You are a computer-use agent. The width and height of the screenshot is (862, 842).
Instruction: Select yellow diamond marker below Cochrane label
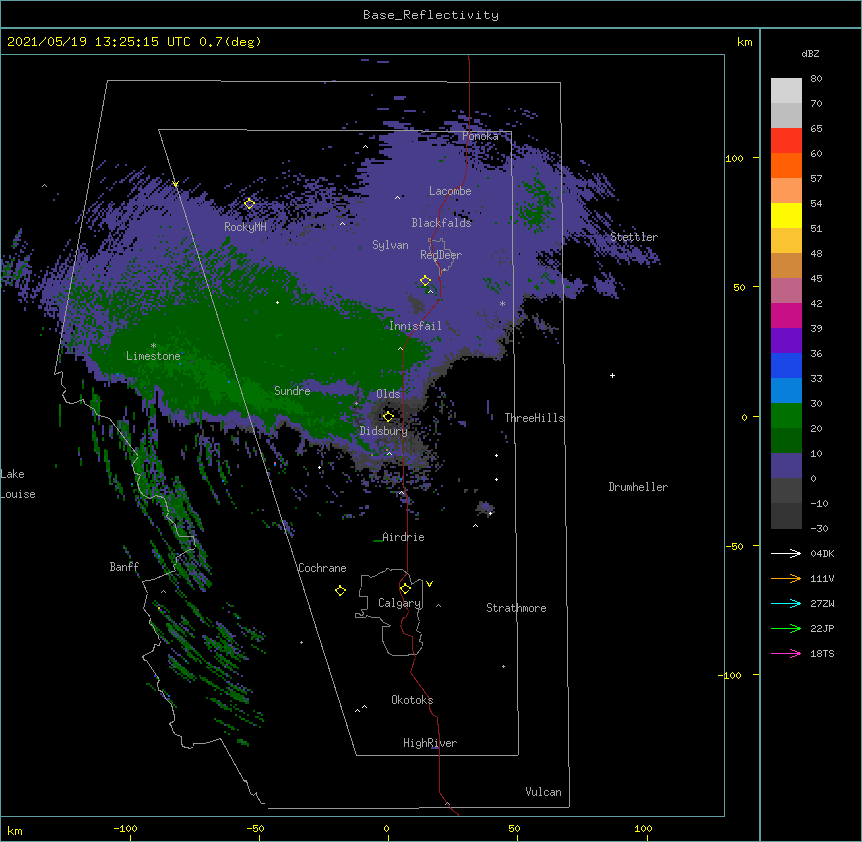pyautogui.click(x=340, y=590)
